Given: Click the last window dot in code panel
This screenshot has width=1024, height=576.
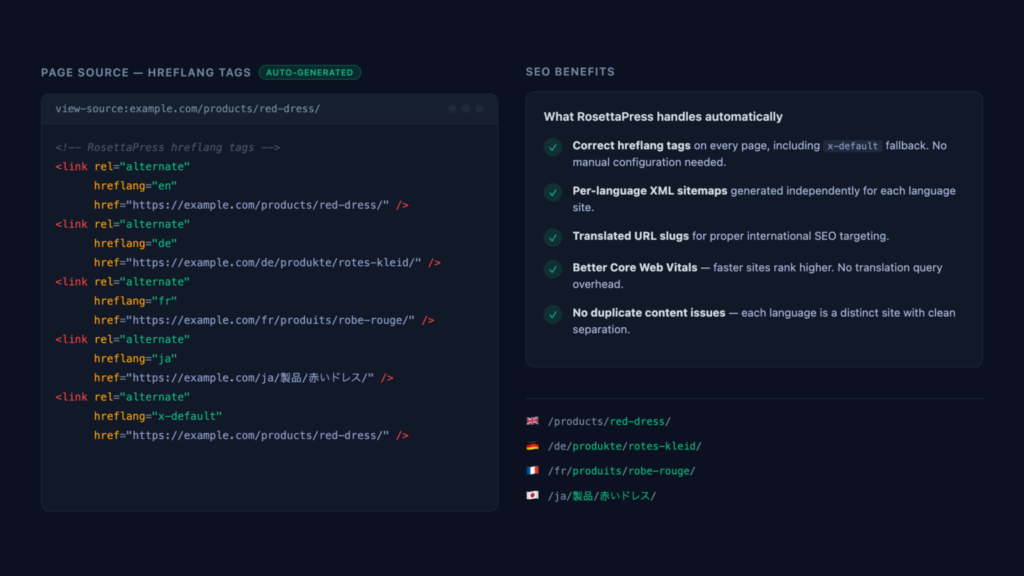Looking at the screenshot, I should click(x=480, y=108).
